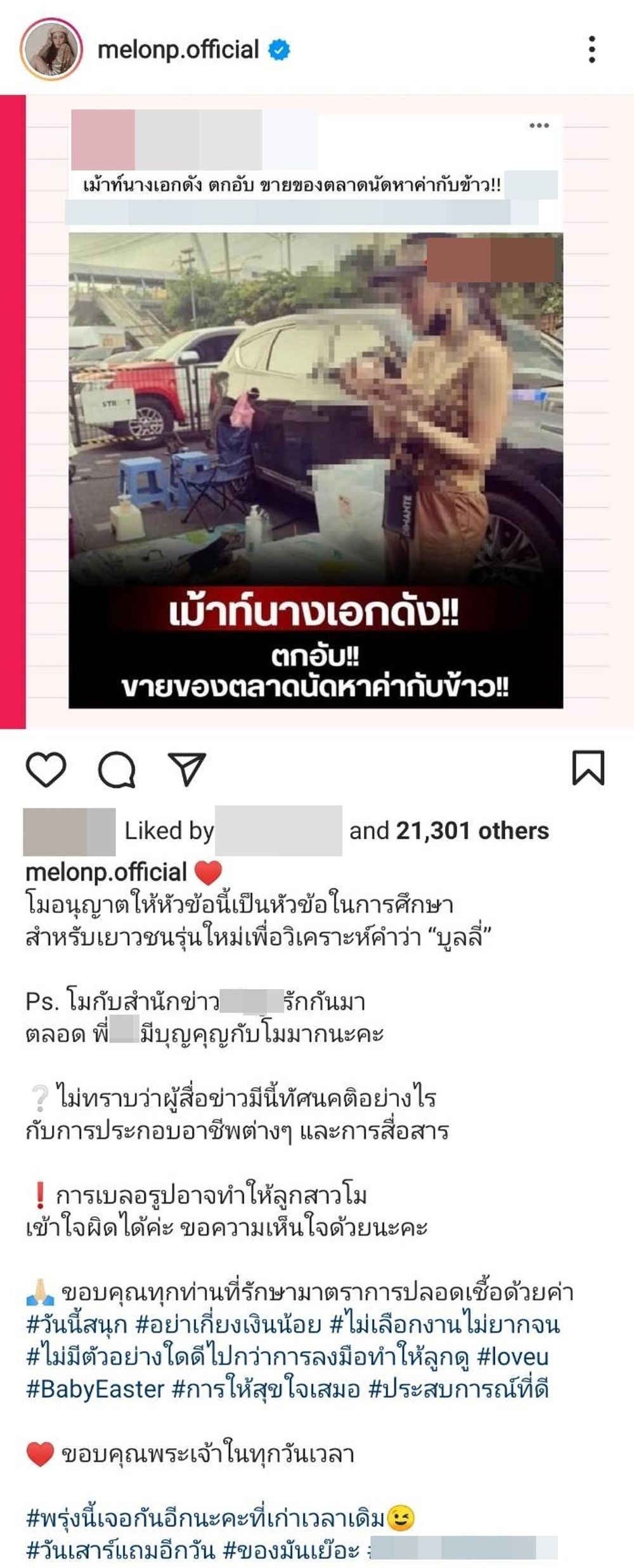The height and width of the screenshot is (1568, 634).
Task: Like the post with the heart icon
Action: 46,769
